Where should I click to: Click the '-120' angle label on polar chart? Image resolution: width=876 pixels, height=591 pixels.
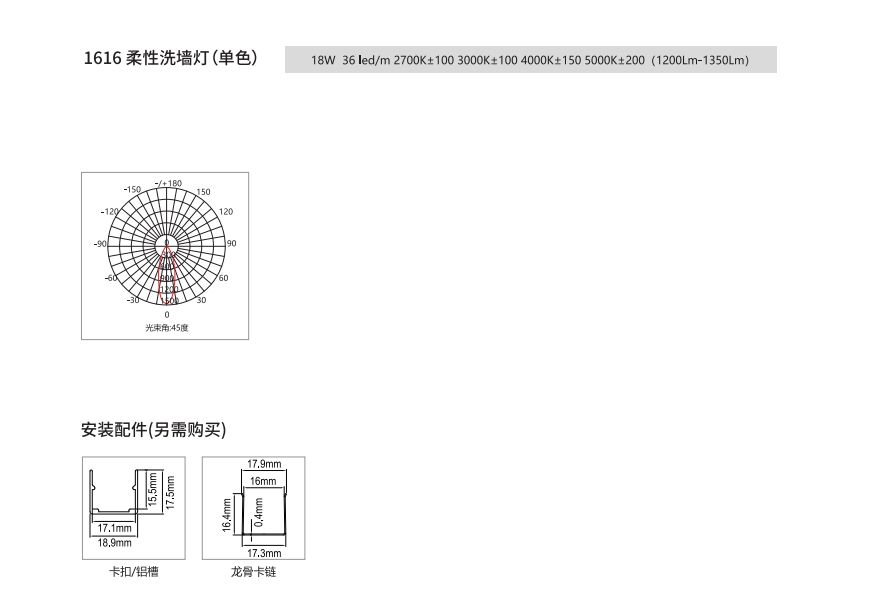click(x=110, y=212)
